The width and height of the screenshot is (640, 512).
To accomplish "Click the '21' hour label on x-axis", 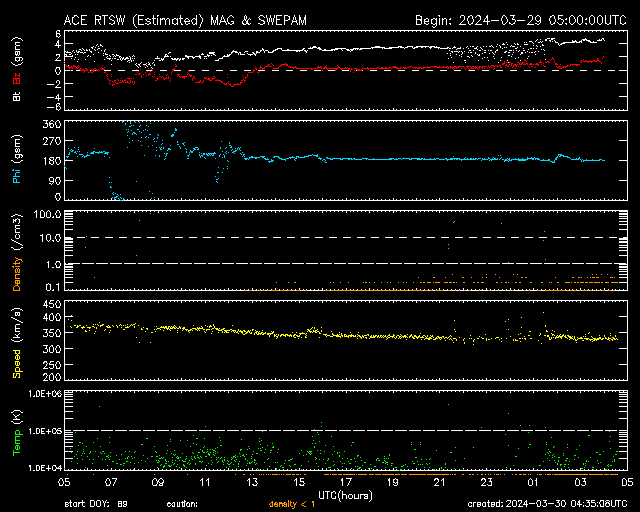I will pyautogui.click(x=440, y=482).
